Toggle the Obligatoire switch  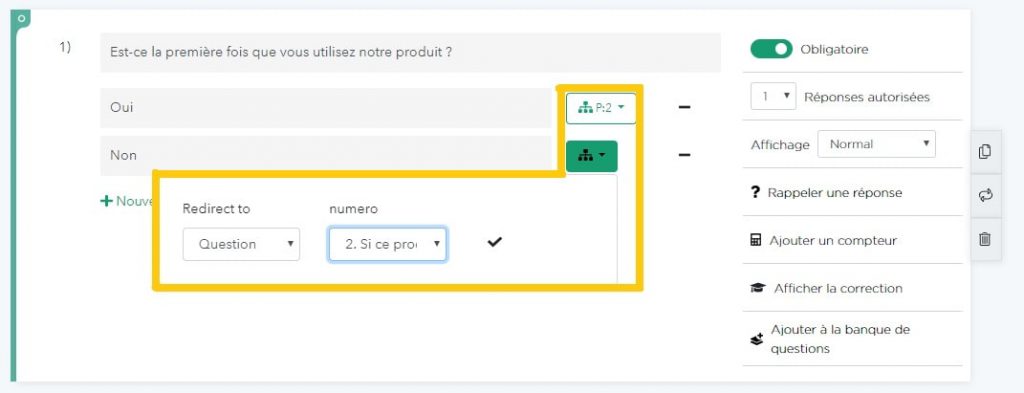coord(771,49)
